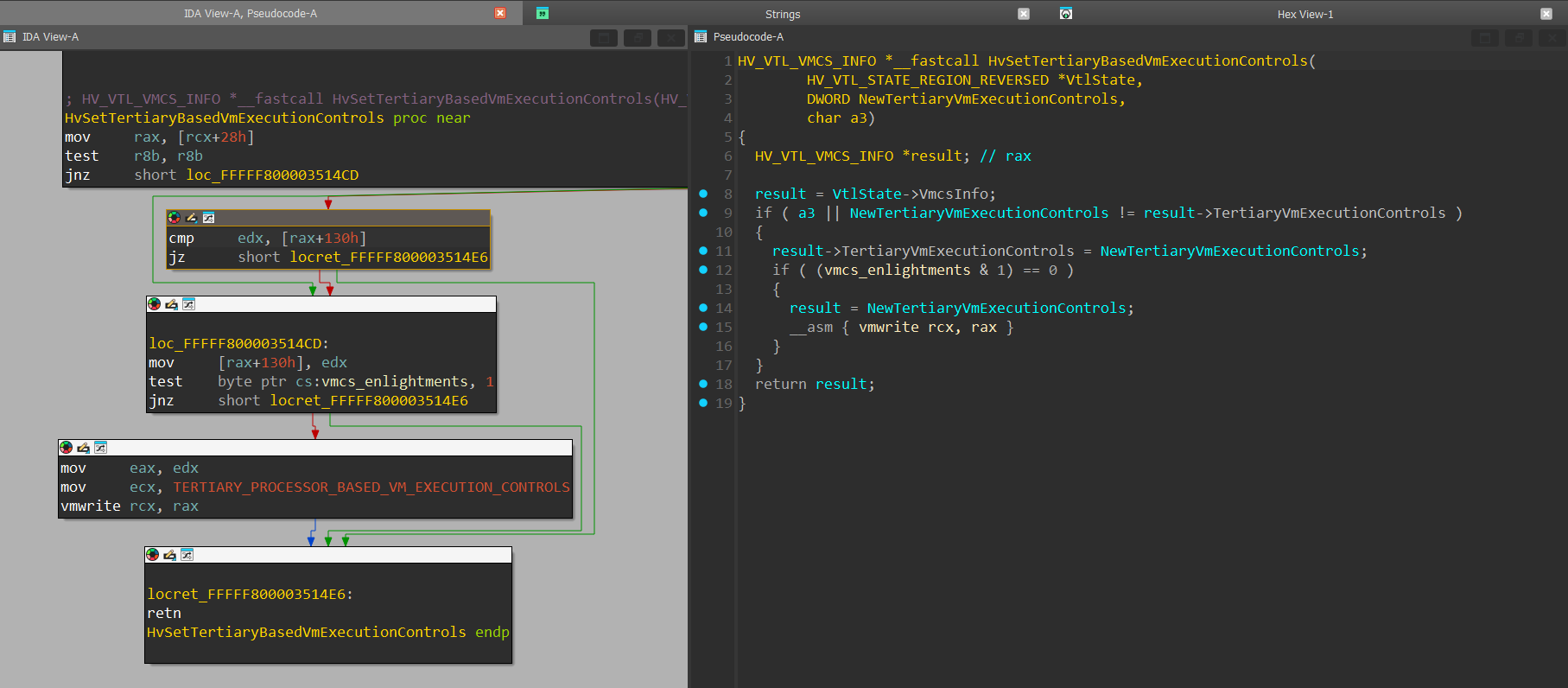
Task: Click the Pseudocode-A panel icon
Action: [x=701, y=36]
